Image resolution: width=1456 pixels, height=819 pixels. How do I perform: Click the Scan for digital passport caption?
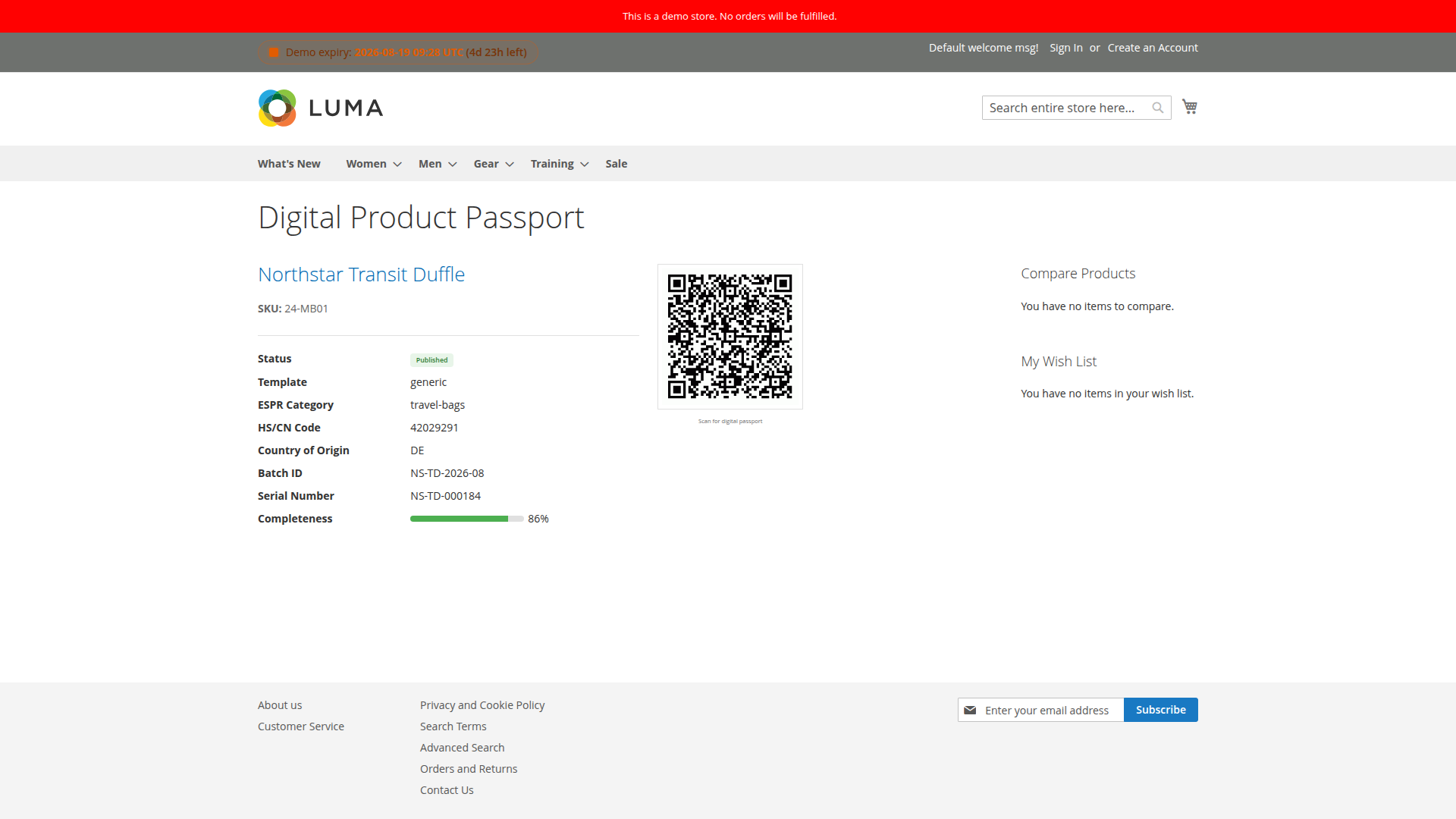point(730,421)
